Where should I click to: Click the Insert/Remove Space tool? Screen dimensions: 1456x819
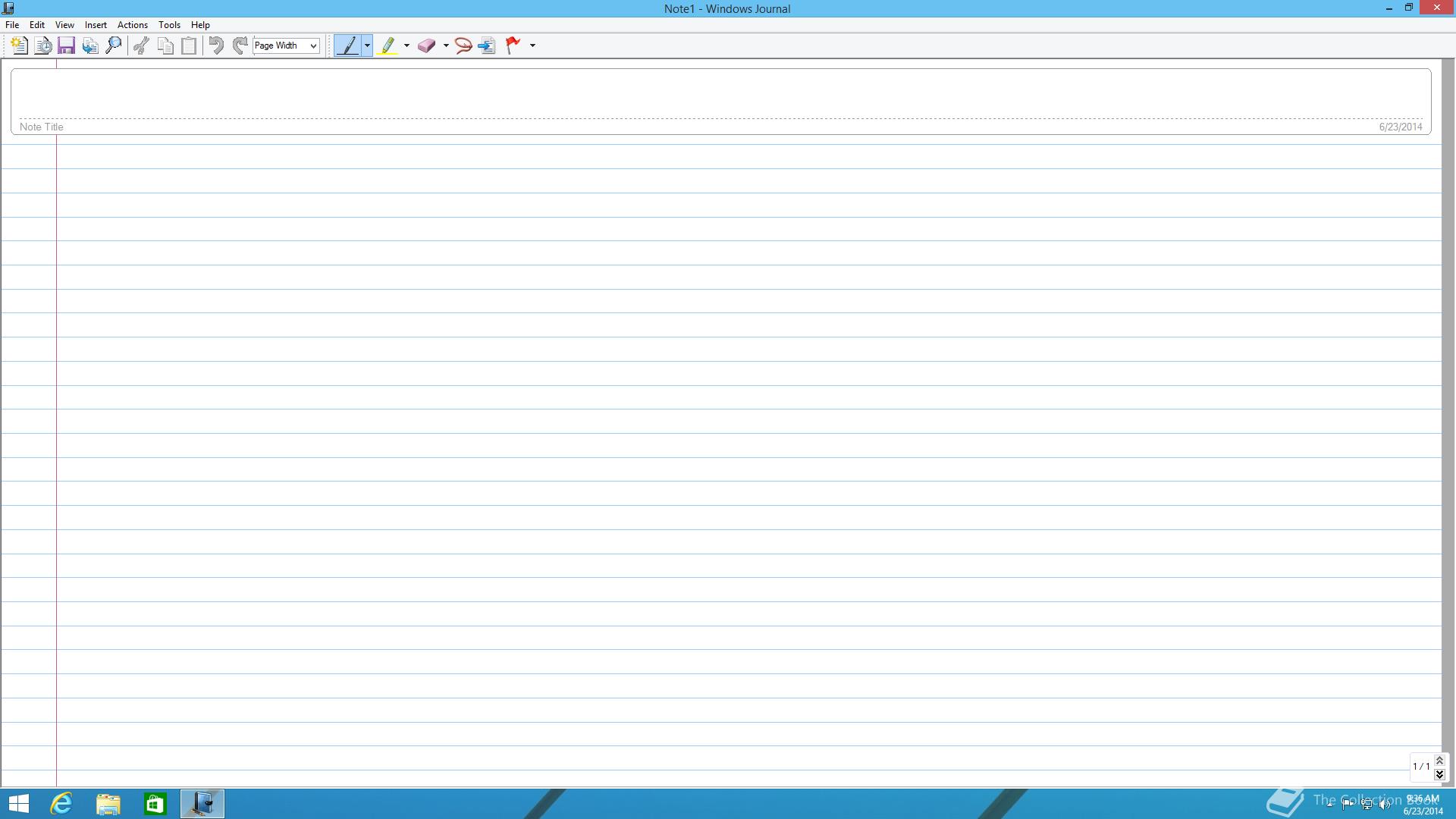coord(487,45)
